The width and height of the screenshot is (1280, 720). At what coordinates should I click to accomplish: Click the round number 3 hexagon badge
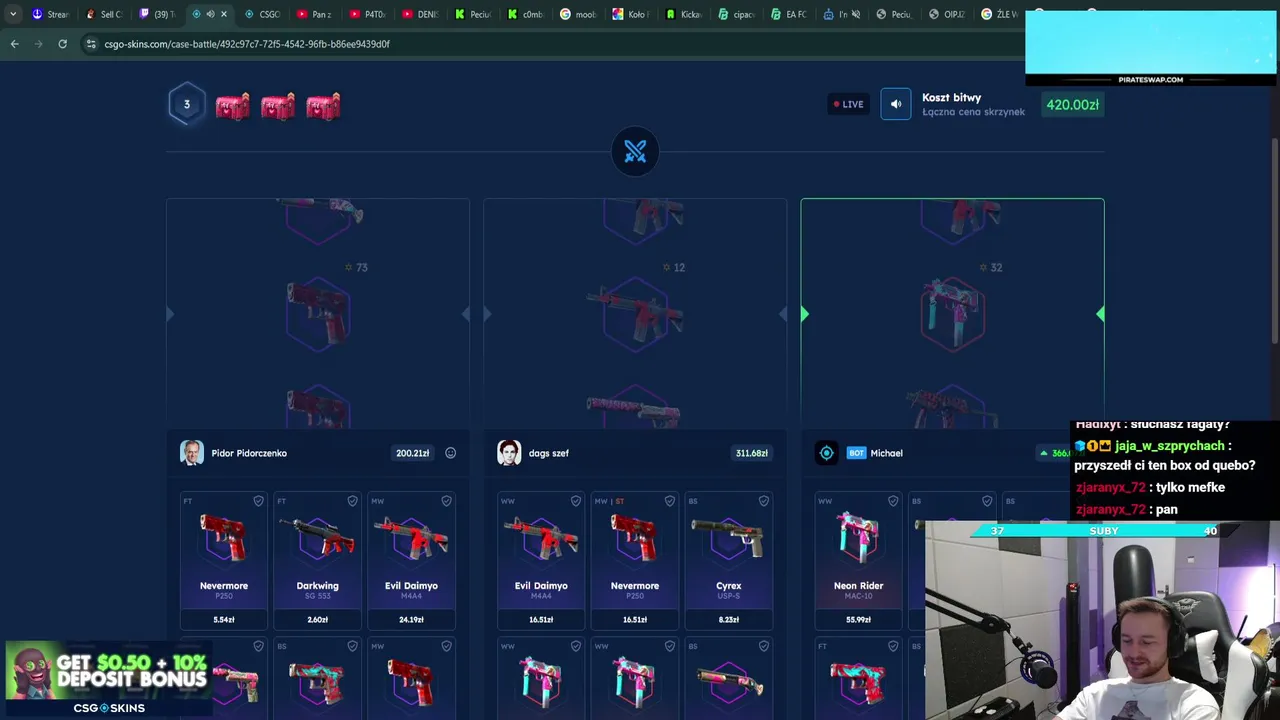(x=186, y=104)
